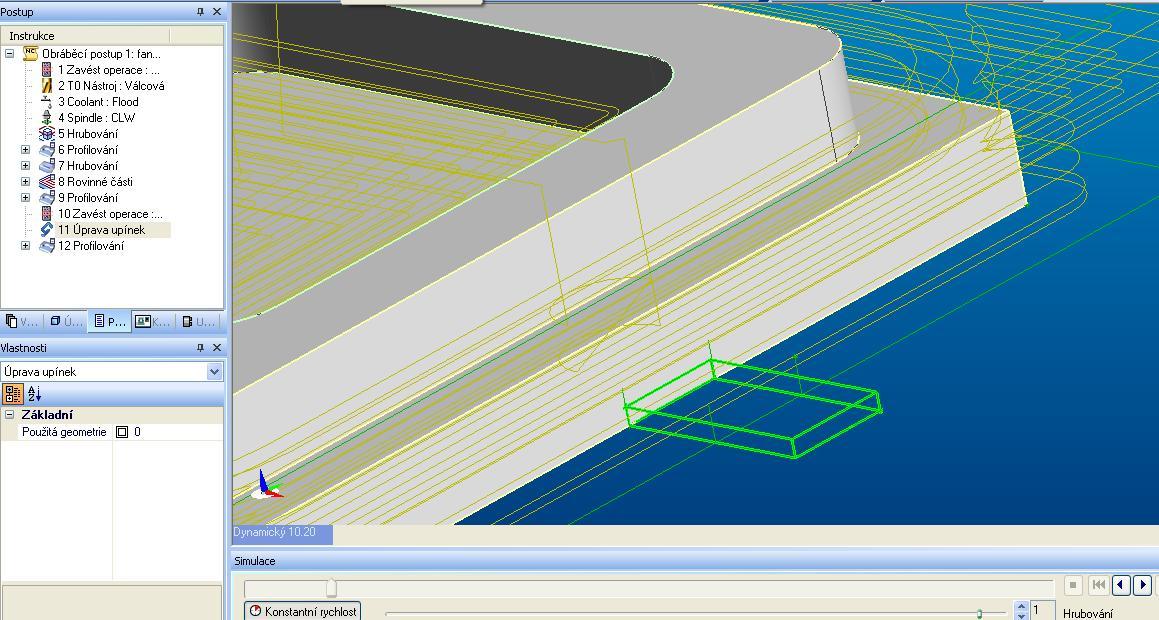Screen dimensions: 1159x620
Task: Click the Spindle CLW icon
Action: coord(46,118)
